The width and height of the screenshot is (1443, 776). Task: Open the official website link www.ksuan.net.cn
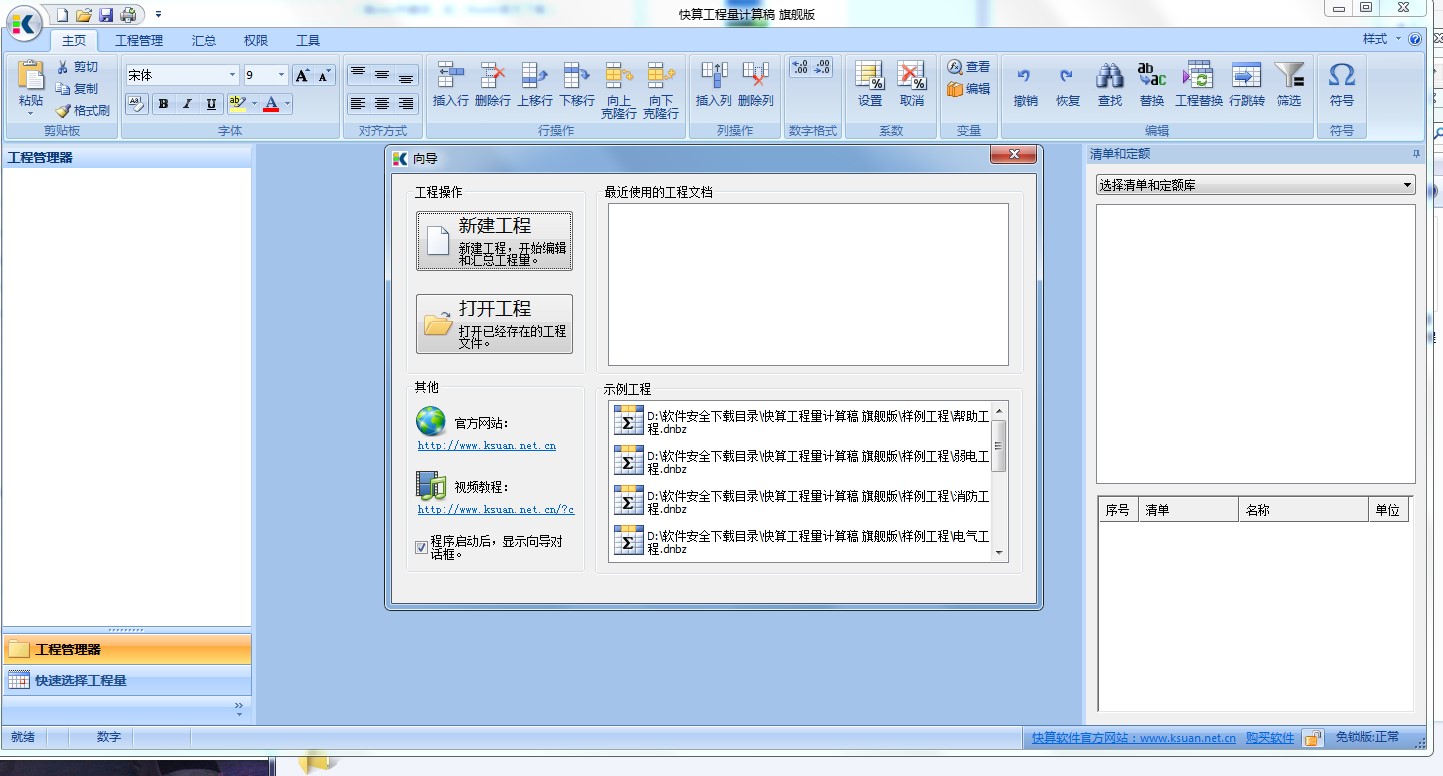(487, 446)
